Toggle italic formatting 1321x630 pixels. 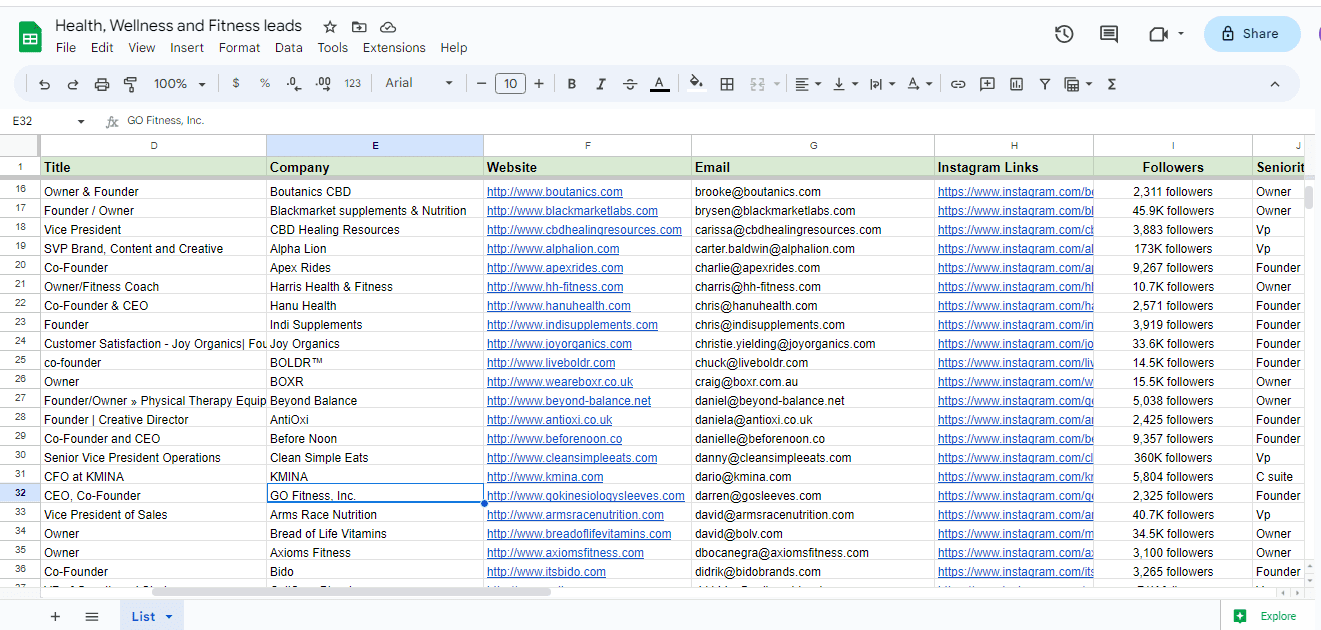click(x=601, y=84)
